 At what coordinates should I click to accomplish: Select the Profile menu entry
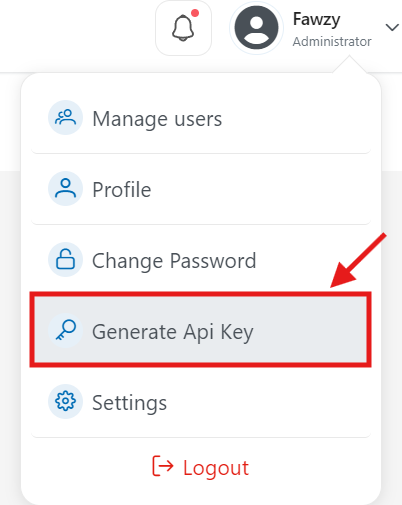[201, 189]
